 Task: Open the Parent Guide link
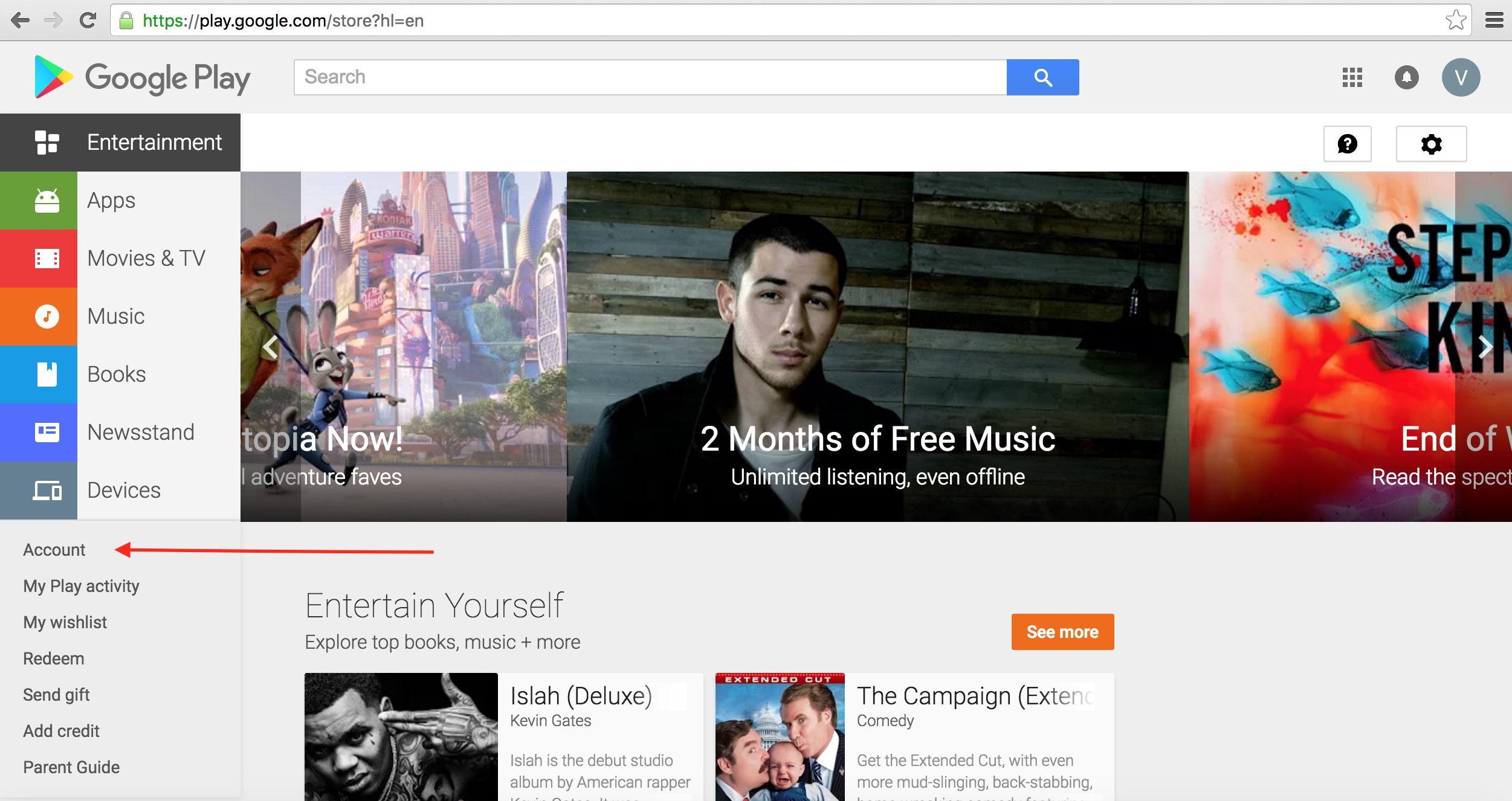pos(71,767)
